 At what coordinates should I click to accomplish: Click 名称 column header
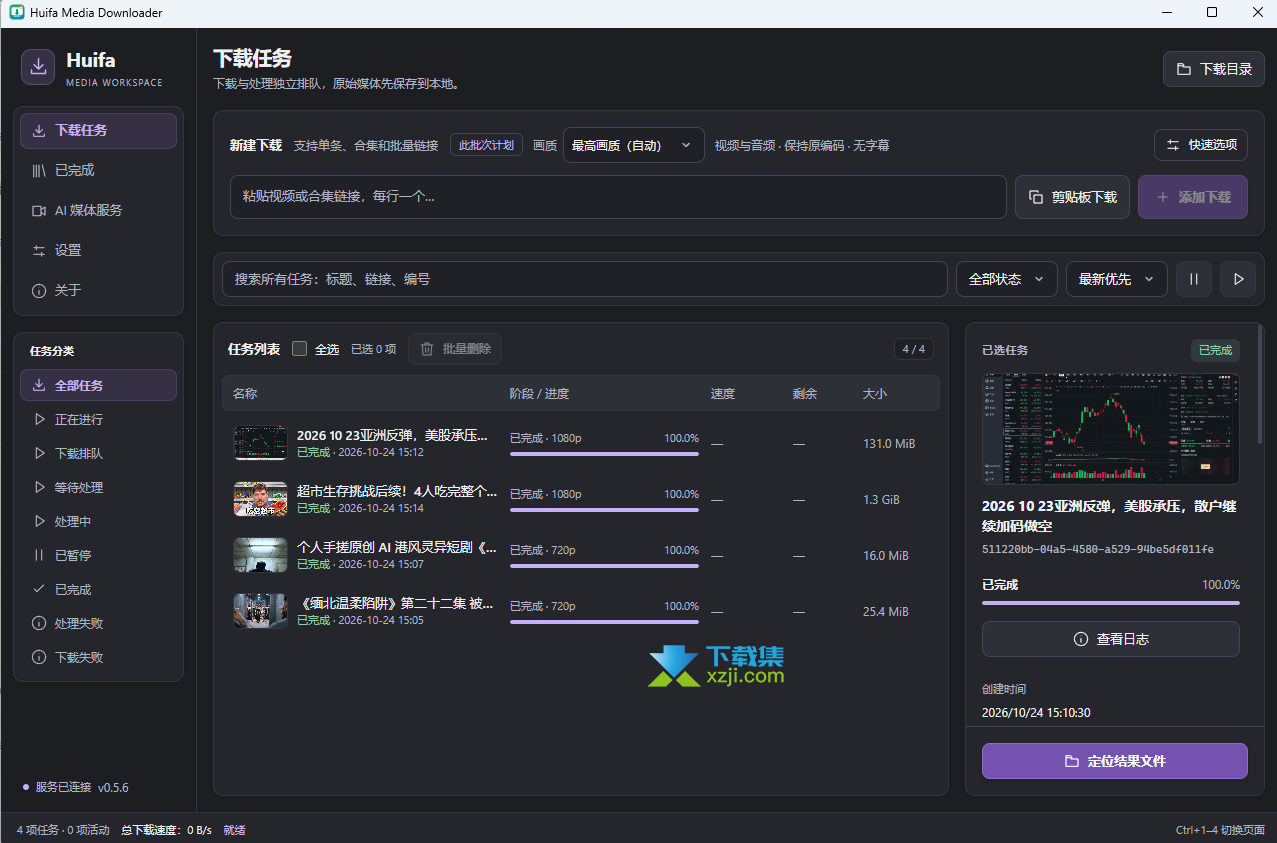(245, 394)
